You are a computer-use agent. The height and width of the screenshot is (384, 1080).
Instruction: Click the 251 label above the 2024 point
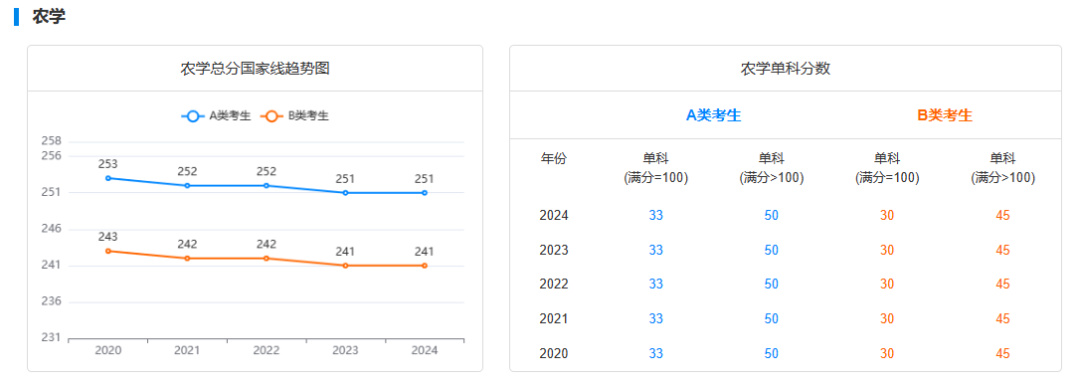[425, 179]
